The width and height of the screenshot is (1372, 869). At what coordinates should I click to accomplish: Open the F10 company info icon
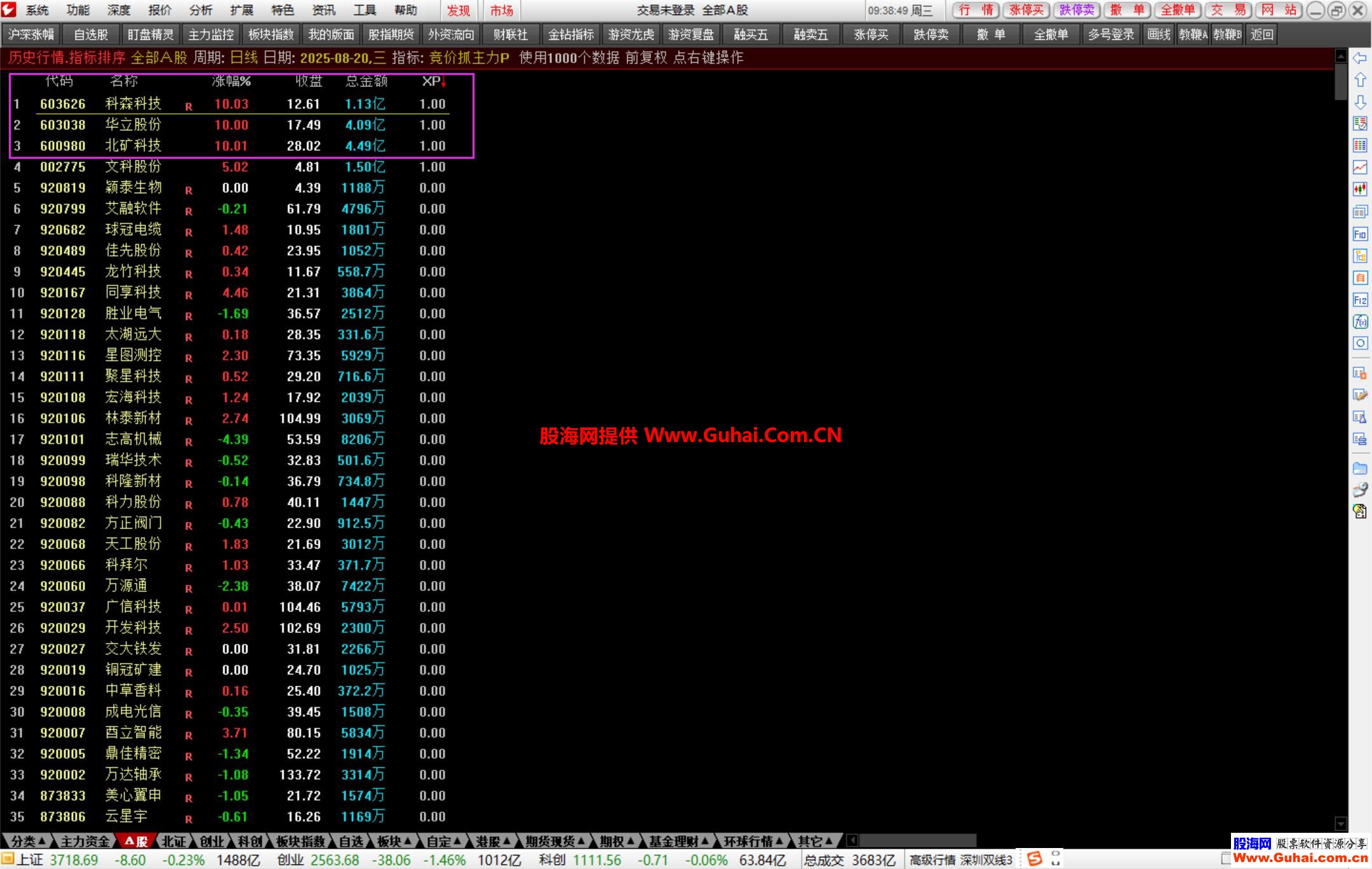1360,234
